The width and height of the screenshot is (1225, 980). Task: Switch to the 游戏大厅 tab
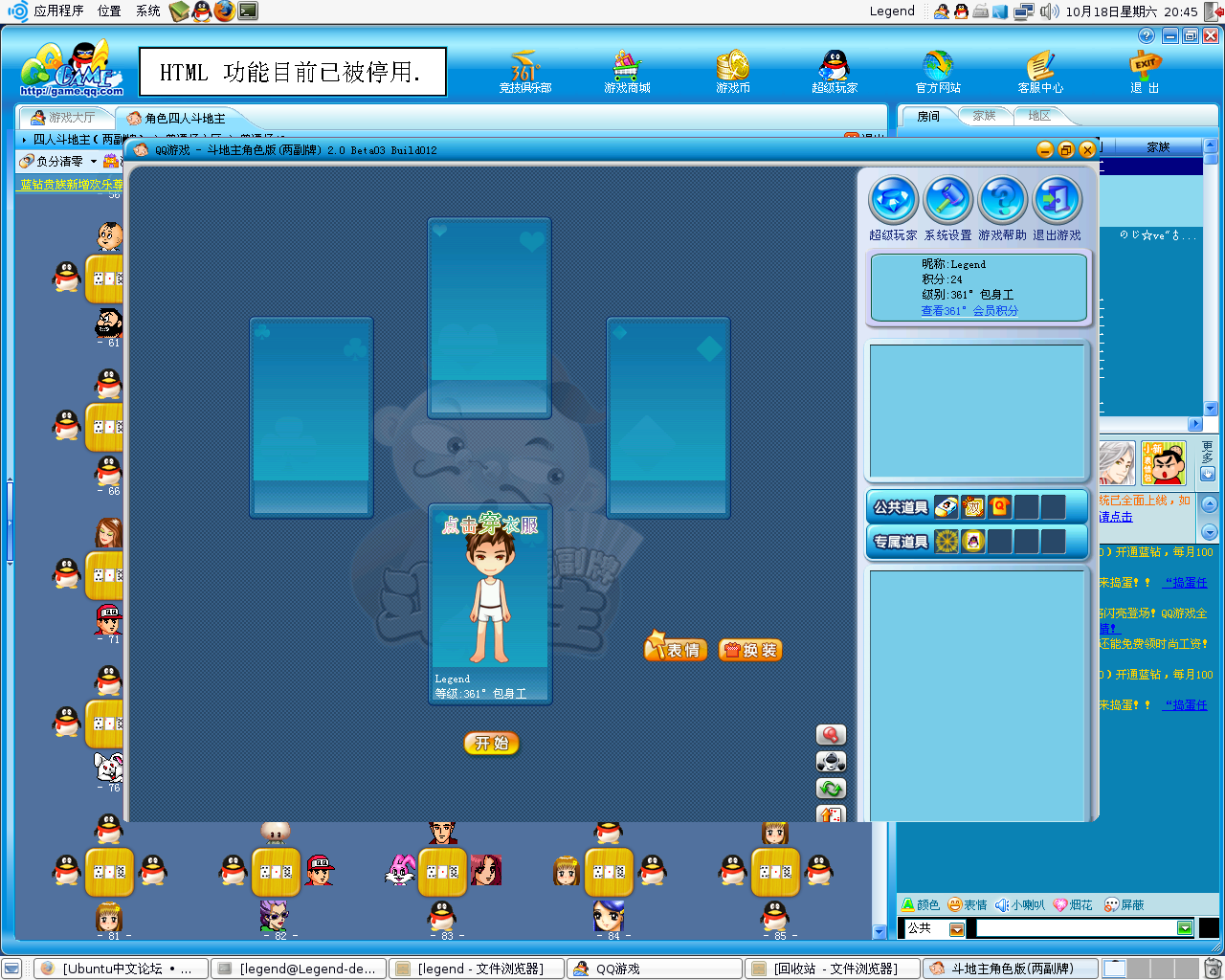click(64, 118)
